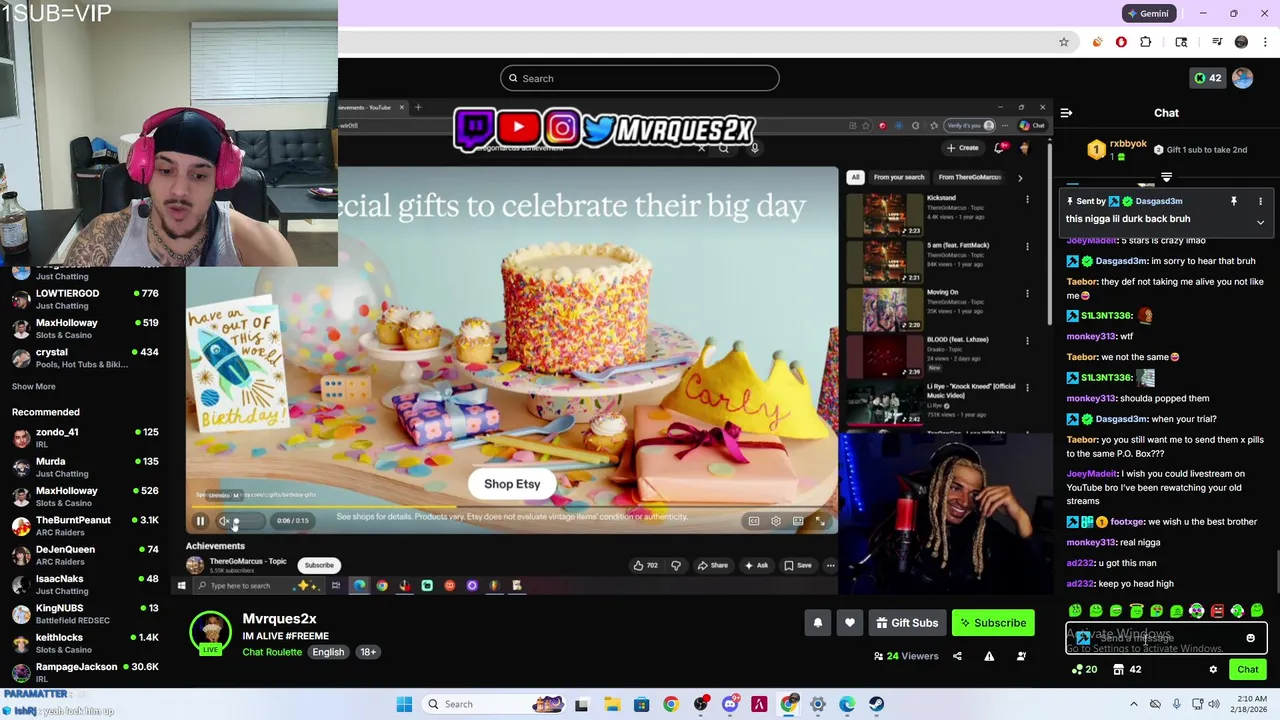
Task: Adjust the YouTube volume slider
Action: coord(248,520)
